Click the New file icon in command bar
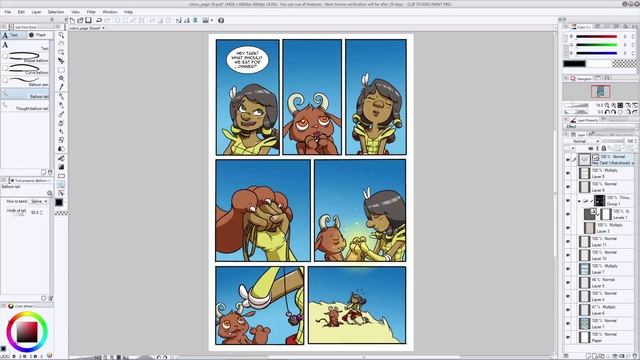 click(72, 20)
